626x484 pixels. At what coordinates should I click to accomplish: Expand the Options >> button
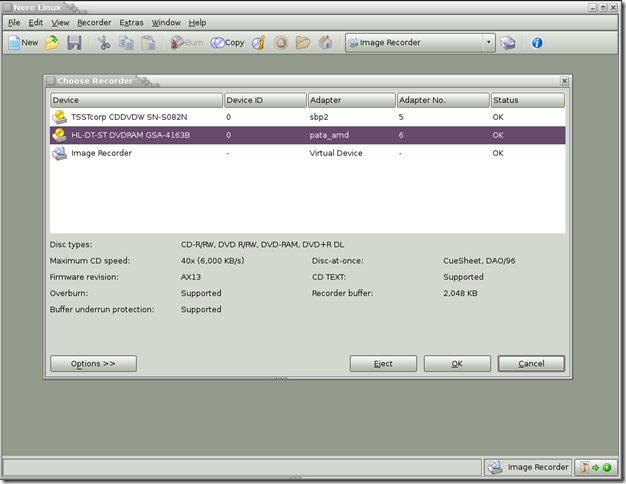[x=93, y=363]
